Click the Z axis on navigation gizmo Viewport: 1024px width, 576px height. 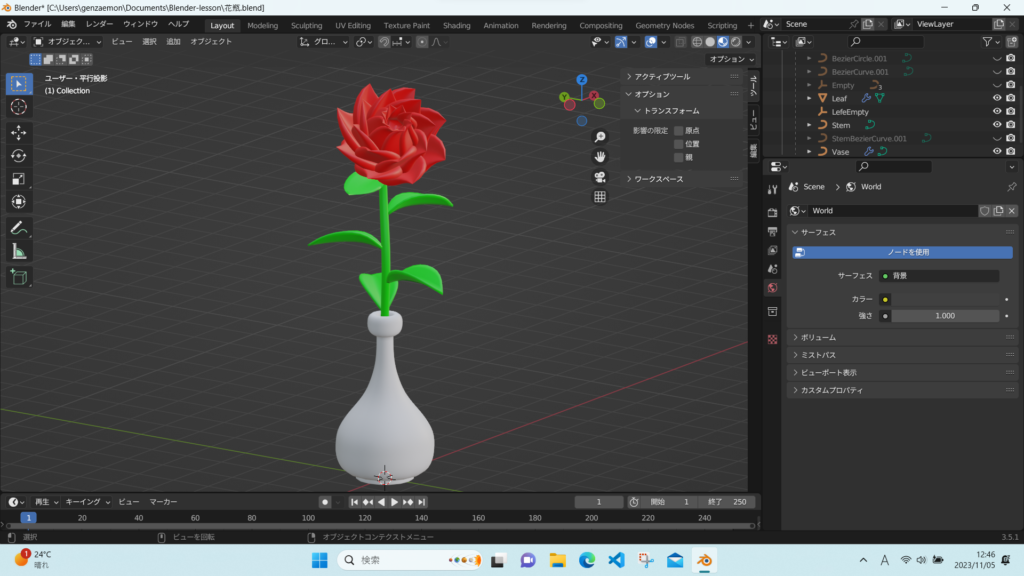pyautogui.click(x=581, y=79)
